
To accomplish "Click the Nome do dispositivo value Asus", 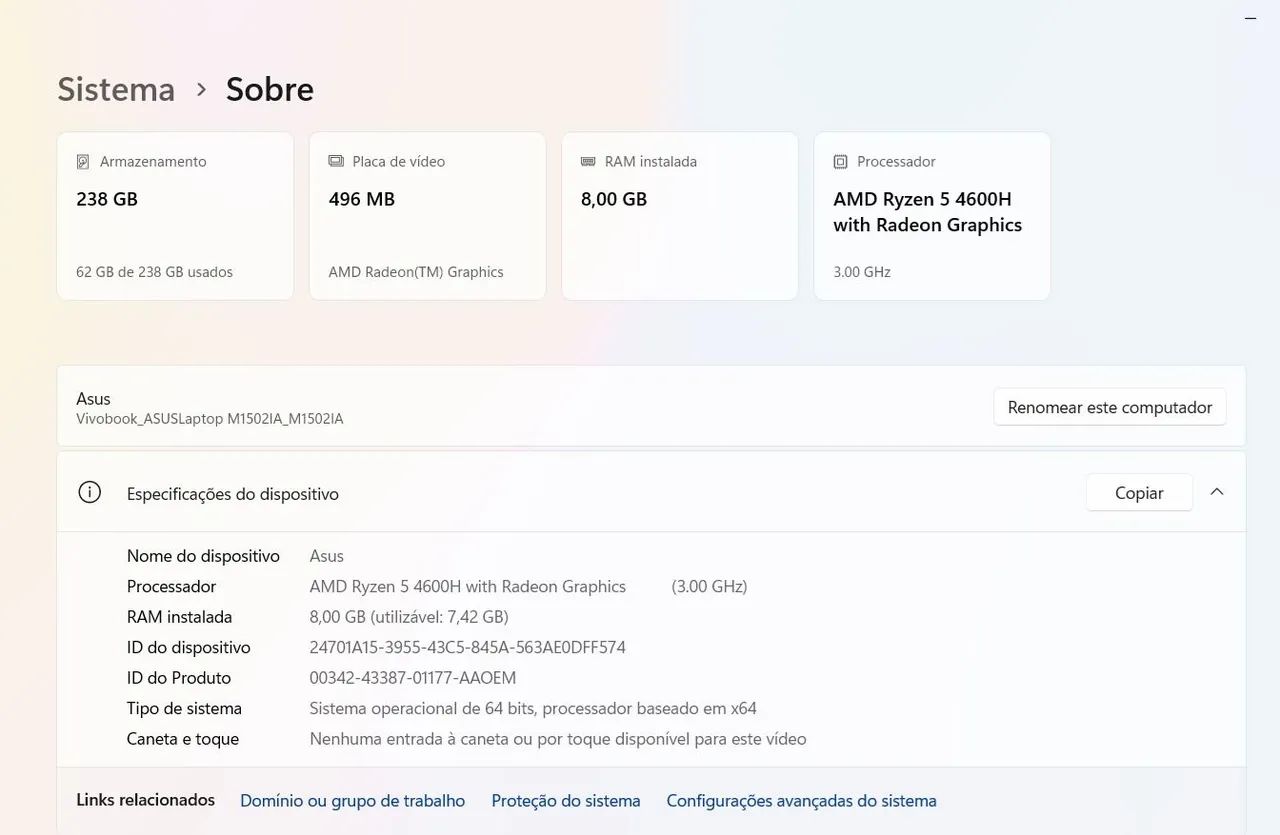I will pos(327,556).
